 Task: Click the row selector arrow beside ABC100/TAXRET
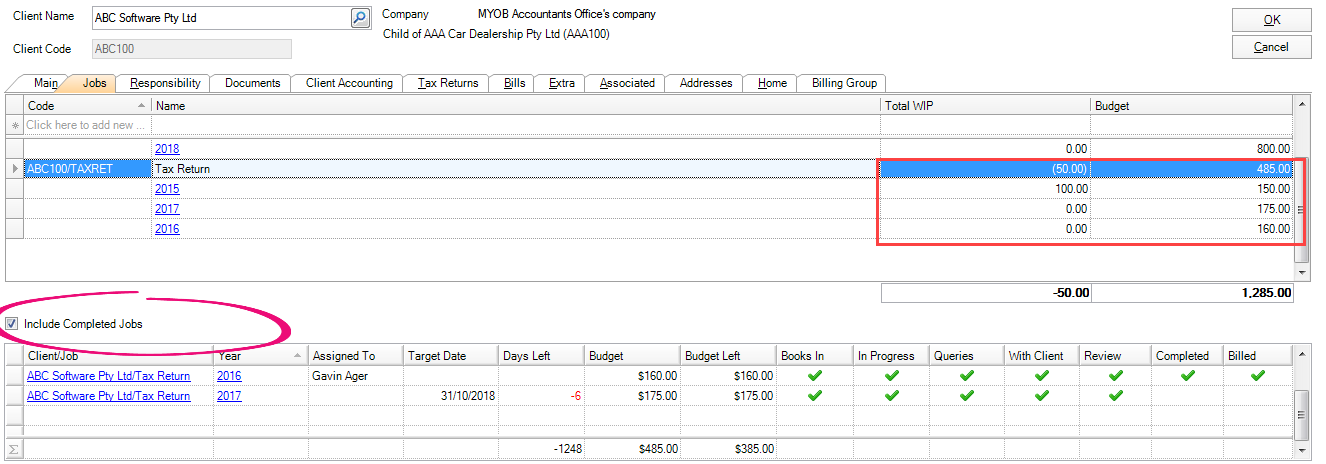(14, 169)
